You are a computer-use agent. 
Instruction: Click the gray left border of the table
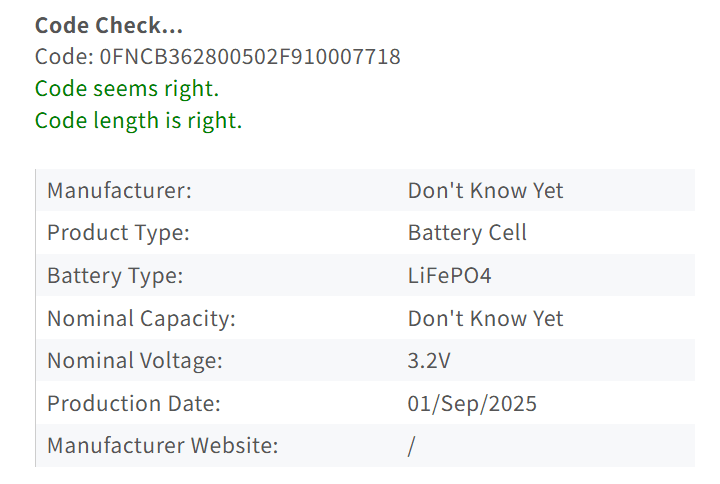pos(36,318)
